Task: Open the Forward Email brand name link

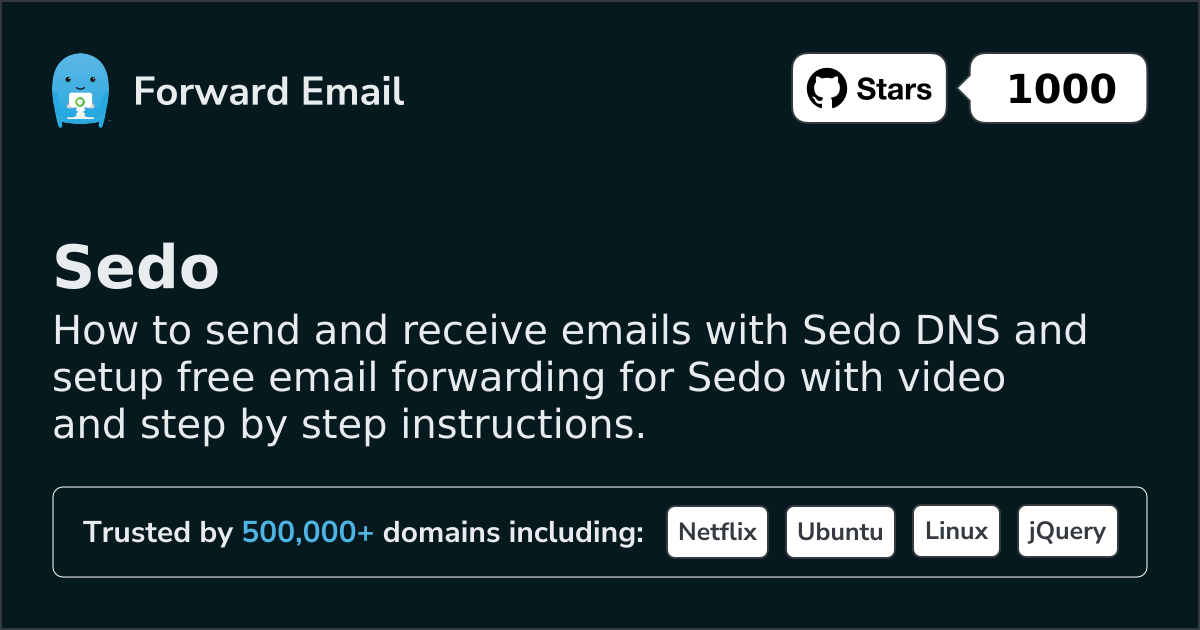Action: 268,92
